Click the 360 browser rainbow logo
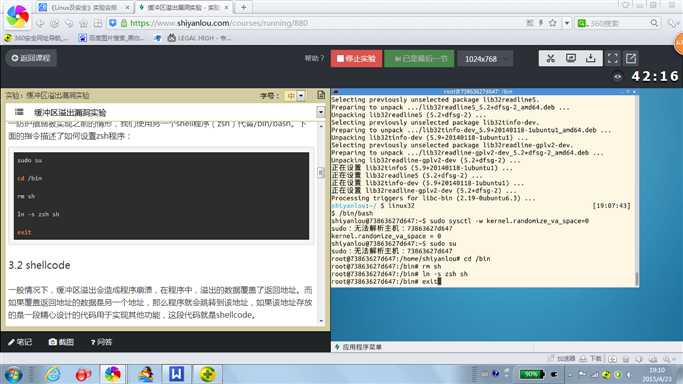The height and width of the screenshot is (384, 683). tap(18, 16)
